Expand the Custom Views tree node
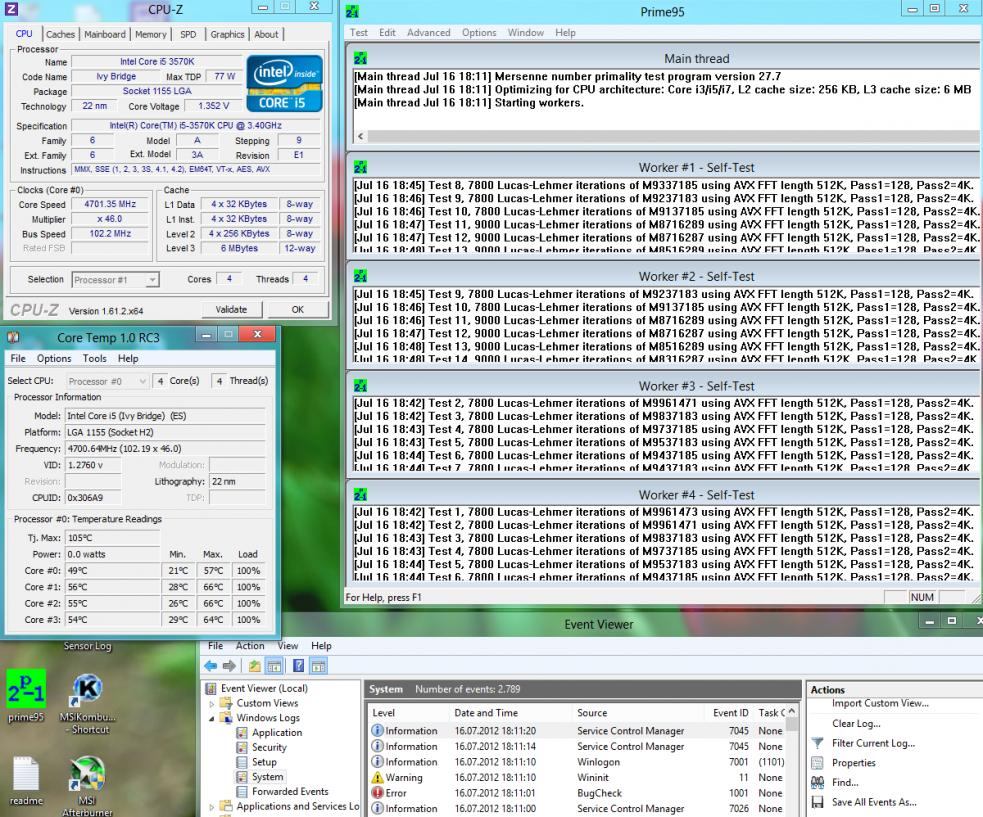This screenshot has width=983, height=817. (x=211, y=704)
